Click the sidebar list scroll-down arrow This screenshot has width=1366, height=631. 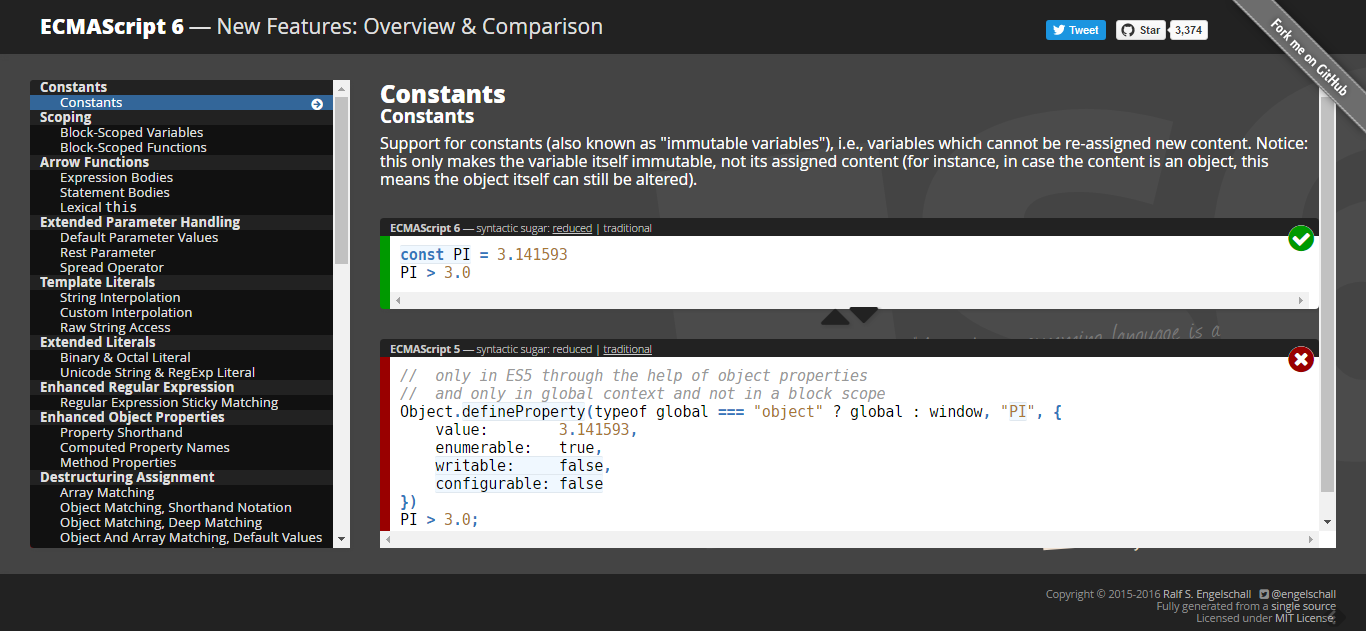coord(342,540)
